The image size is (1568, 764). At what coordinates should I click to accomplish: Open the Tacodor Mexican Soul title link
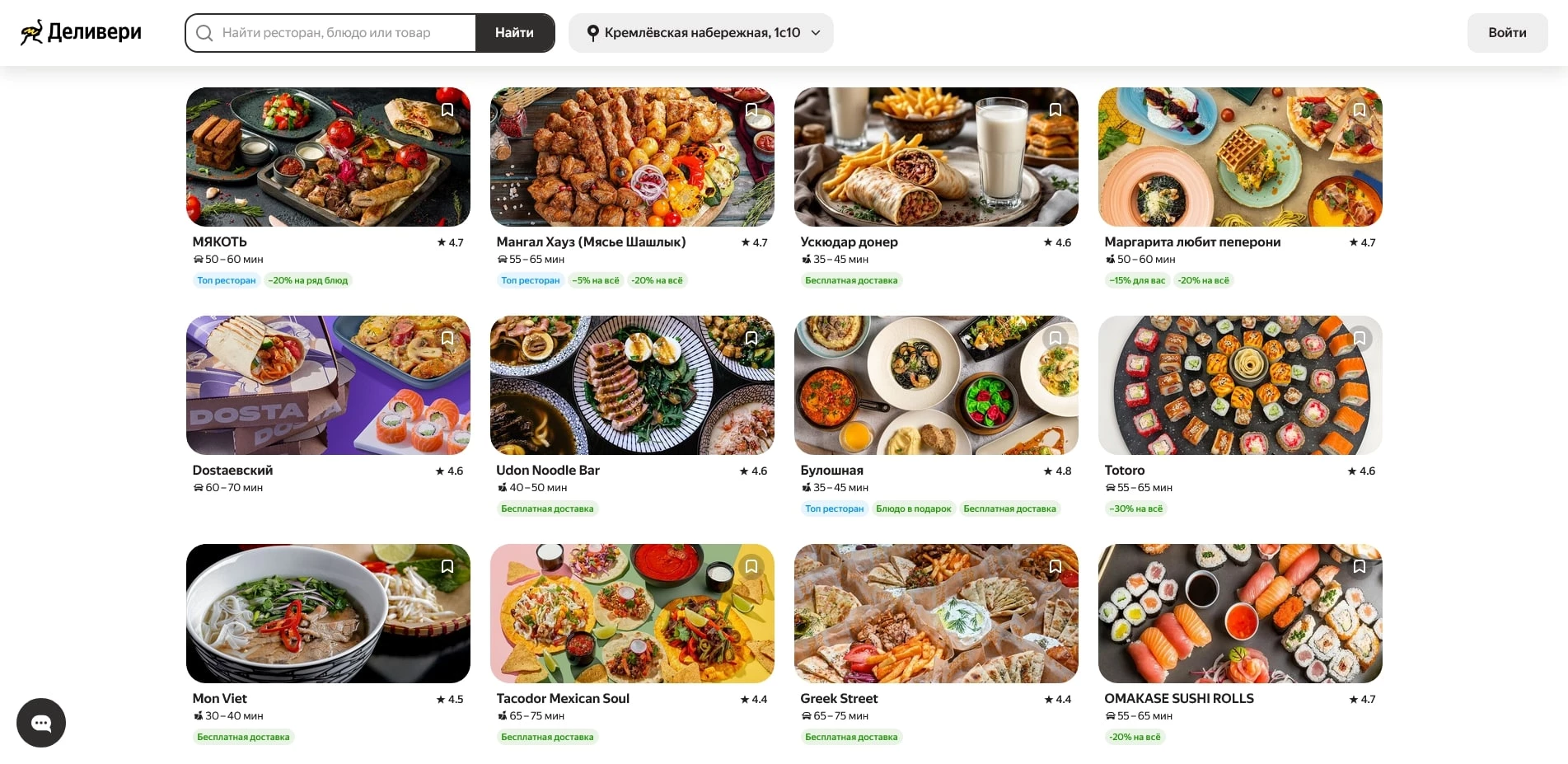(x=563, y=699)
